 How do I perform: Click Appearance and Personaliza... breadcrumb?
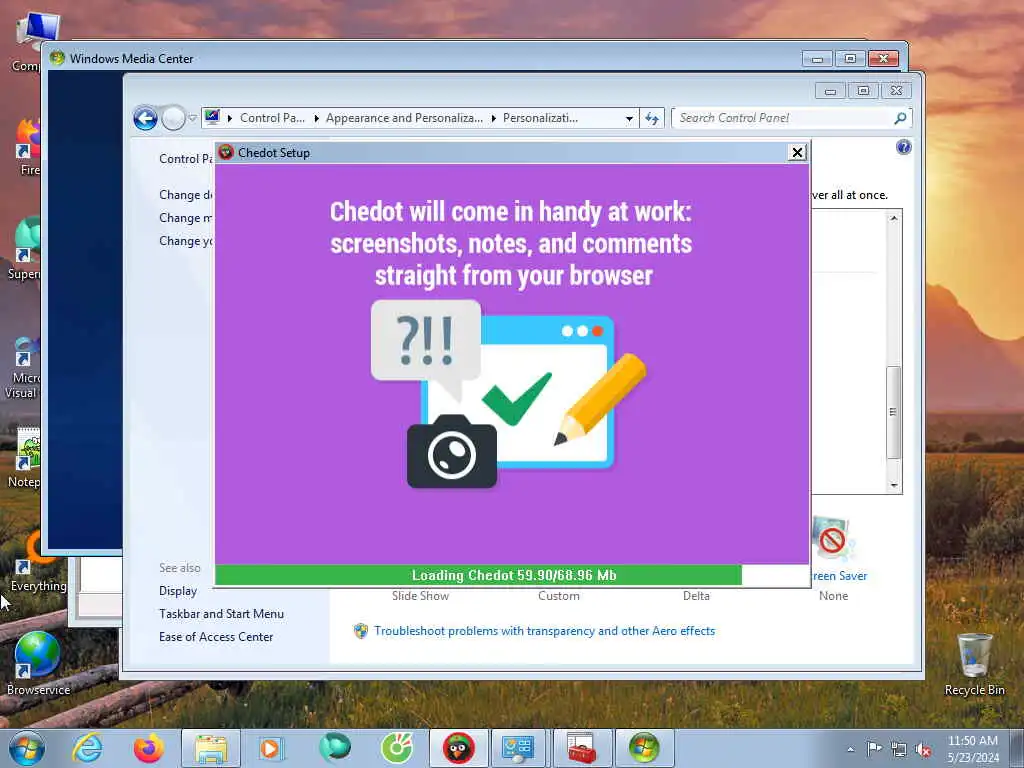point(404,118)
